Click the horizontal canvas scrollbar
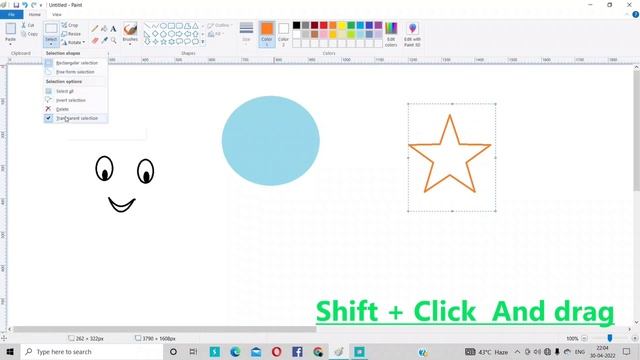The width and height of the screenshot is (640, 360). point(165,329)
